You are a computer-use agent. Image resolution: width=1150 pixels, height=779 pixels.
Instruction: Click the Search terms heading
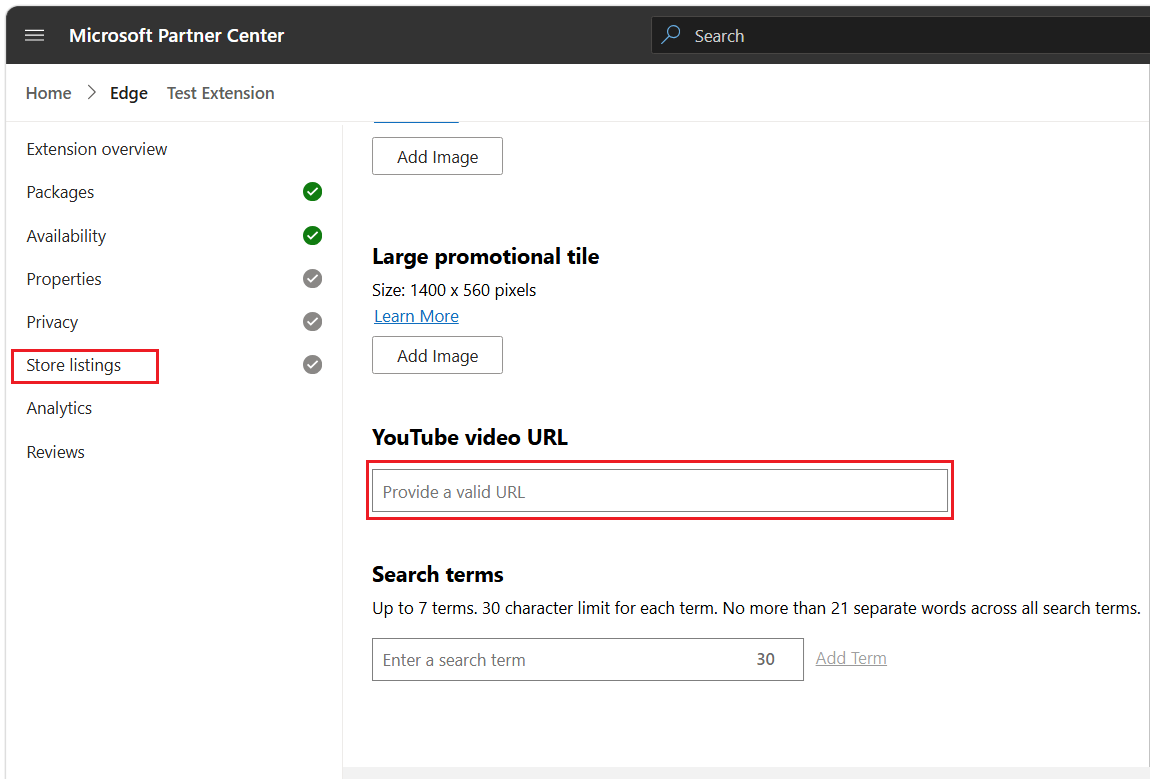(x=438, y=574)
